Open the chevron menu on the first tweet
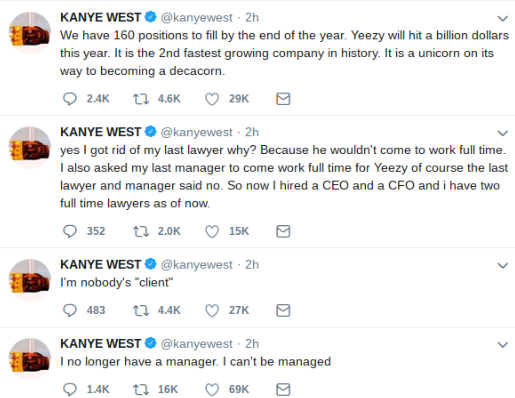The width and height of the screenshot is (515, 398). click(x=503, y=18)
